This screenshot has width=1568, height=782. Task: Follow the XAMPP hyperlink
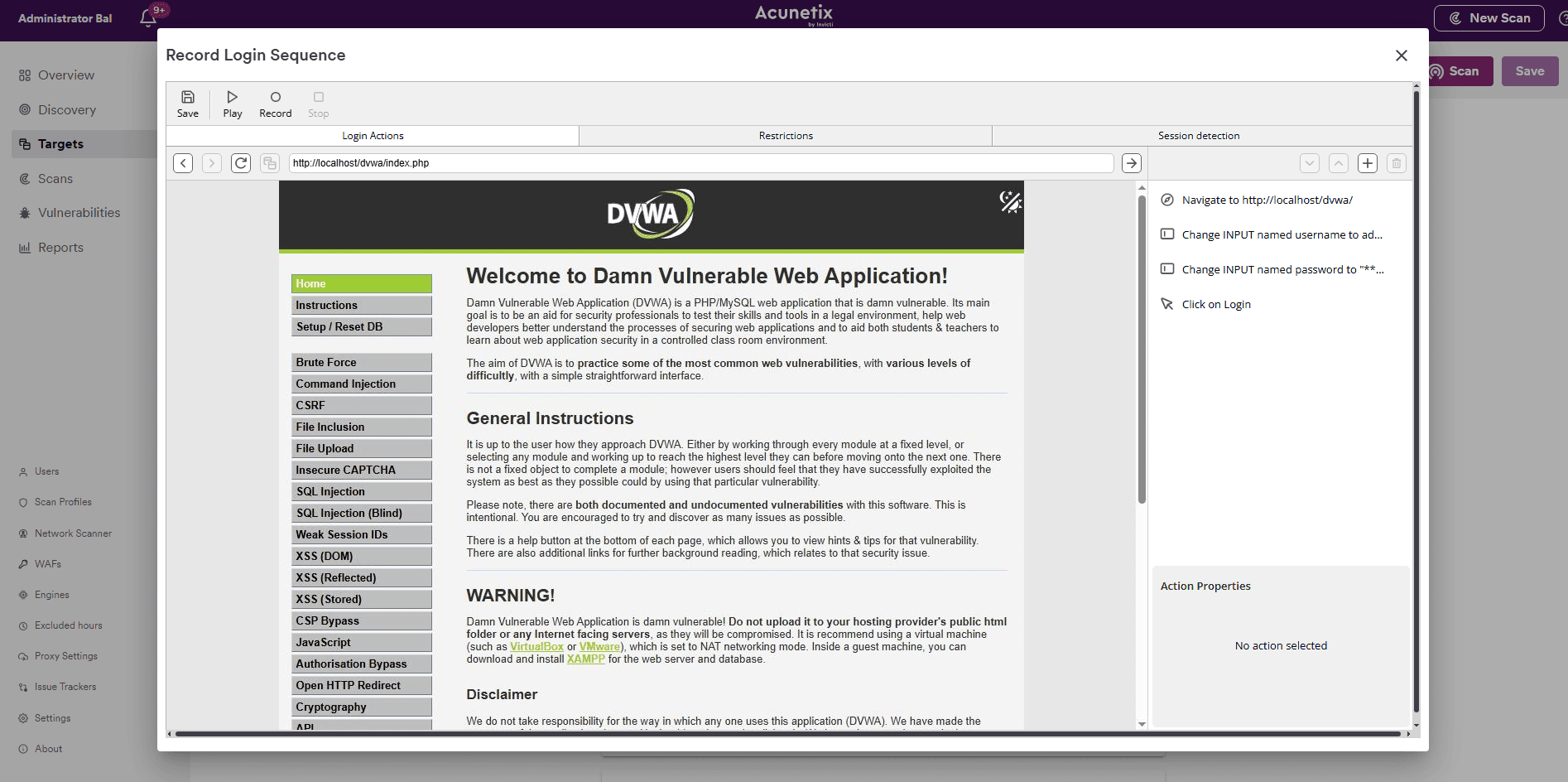coord(586,659)
